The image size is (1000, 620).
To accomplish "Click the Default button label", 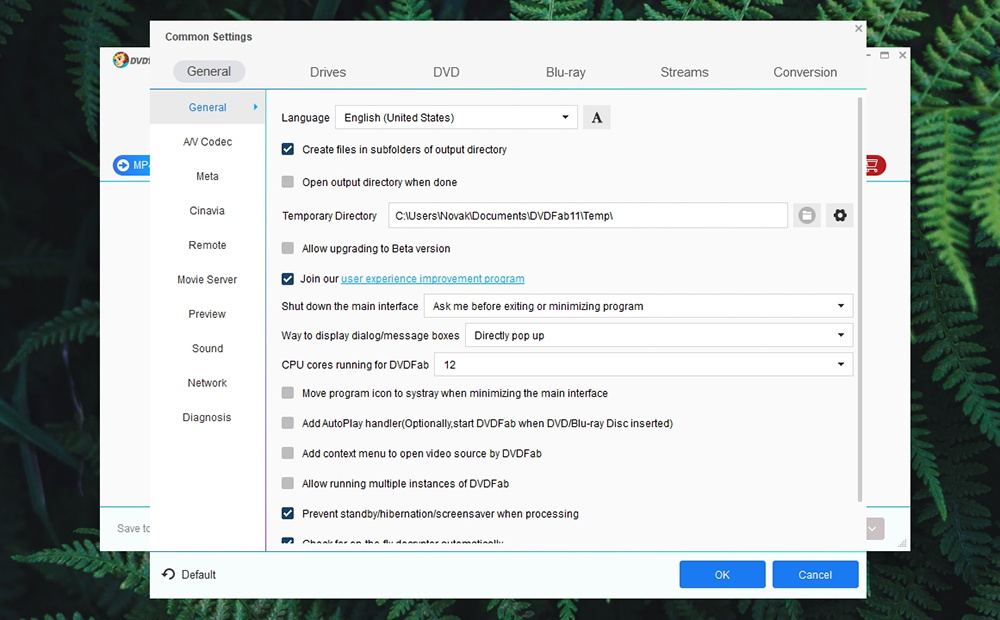I will (x=198, y=575).
